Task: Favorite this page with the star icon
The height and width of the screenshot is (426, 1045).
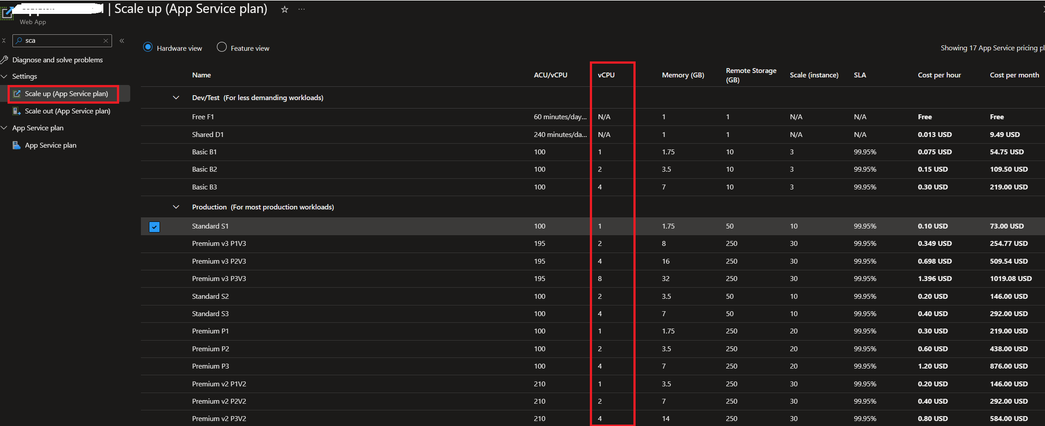Action: pyautogui.click(x=285, y=9)
